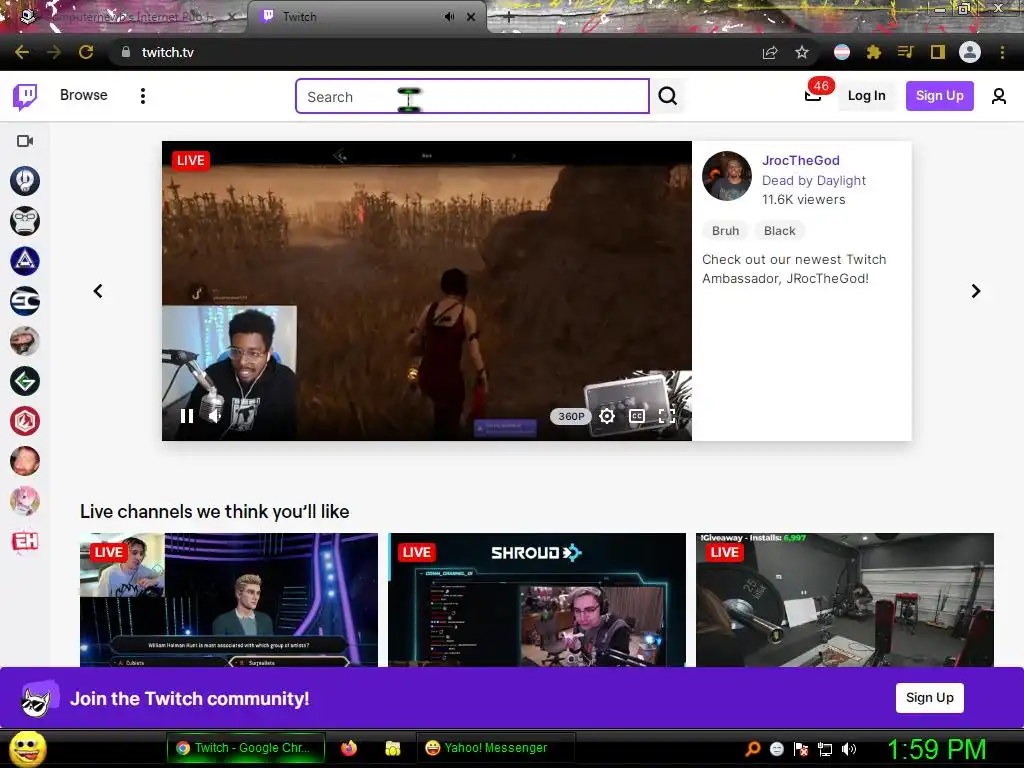Click the purple Sign Up button in header
Screen dimensions: 1024x768
coord(939,96)
